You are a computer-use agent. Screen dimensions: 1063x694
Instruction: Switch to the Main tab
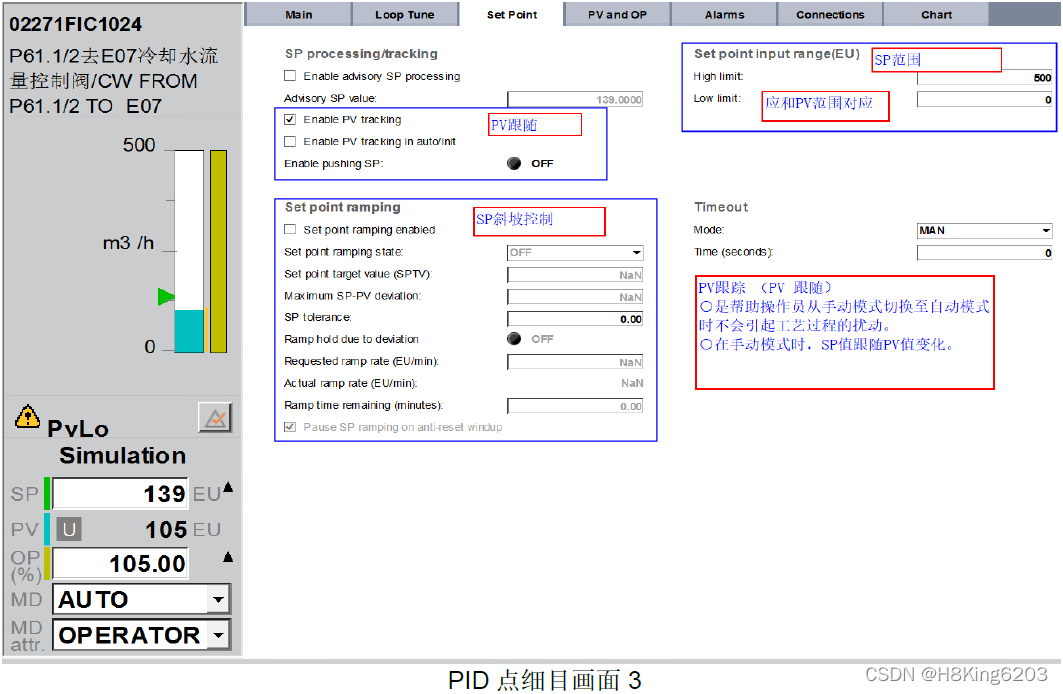(298, 14)
